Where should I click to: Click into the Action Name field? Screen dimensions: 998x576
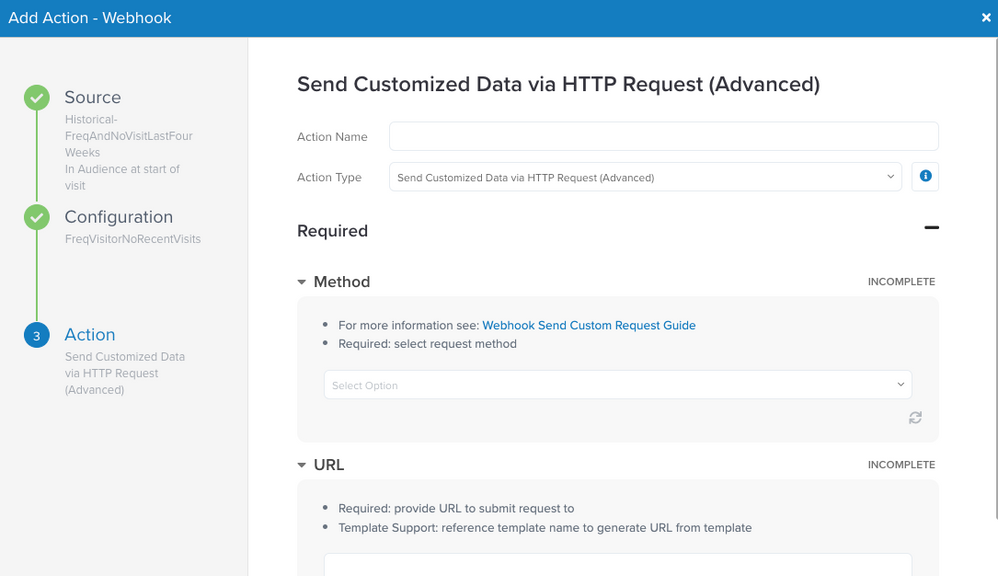(663, 136)
